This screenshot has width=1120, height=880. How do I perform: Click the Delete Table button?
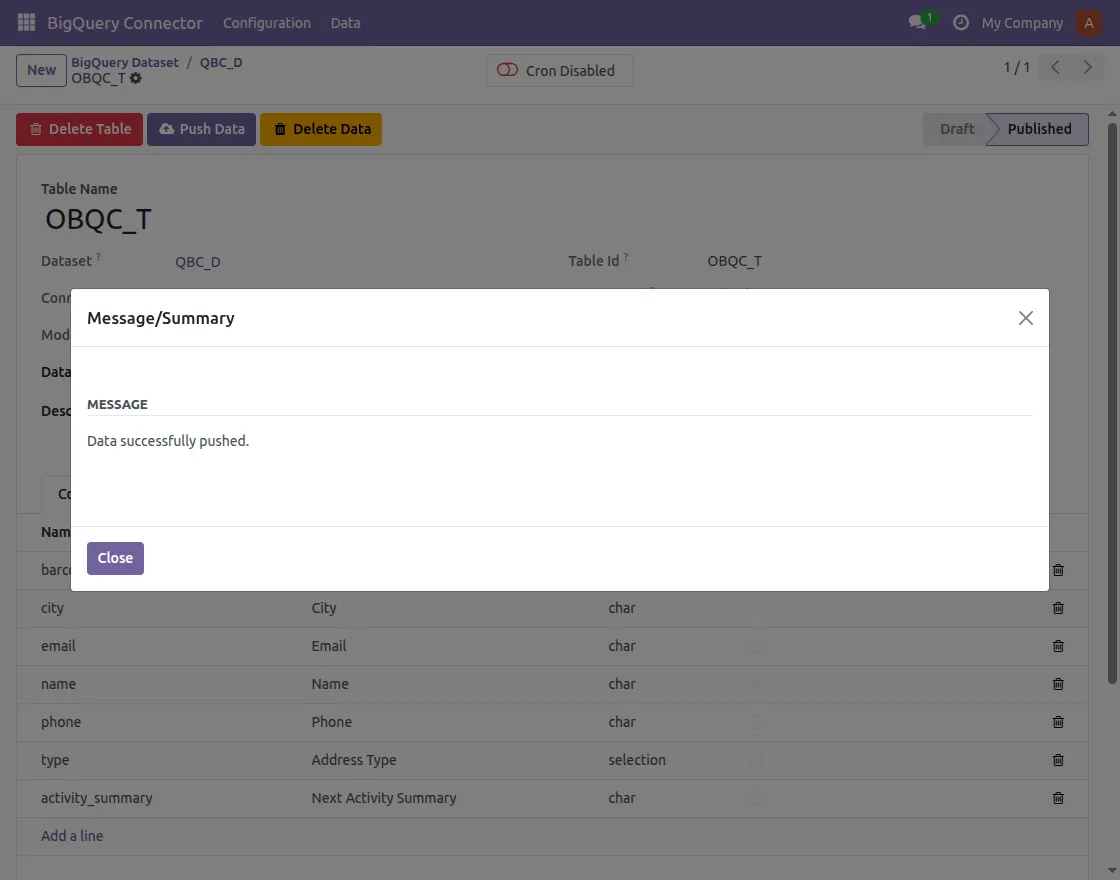[x=79, y=129]
